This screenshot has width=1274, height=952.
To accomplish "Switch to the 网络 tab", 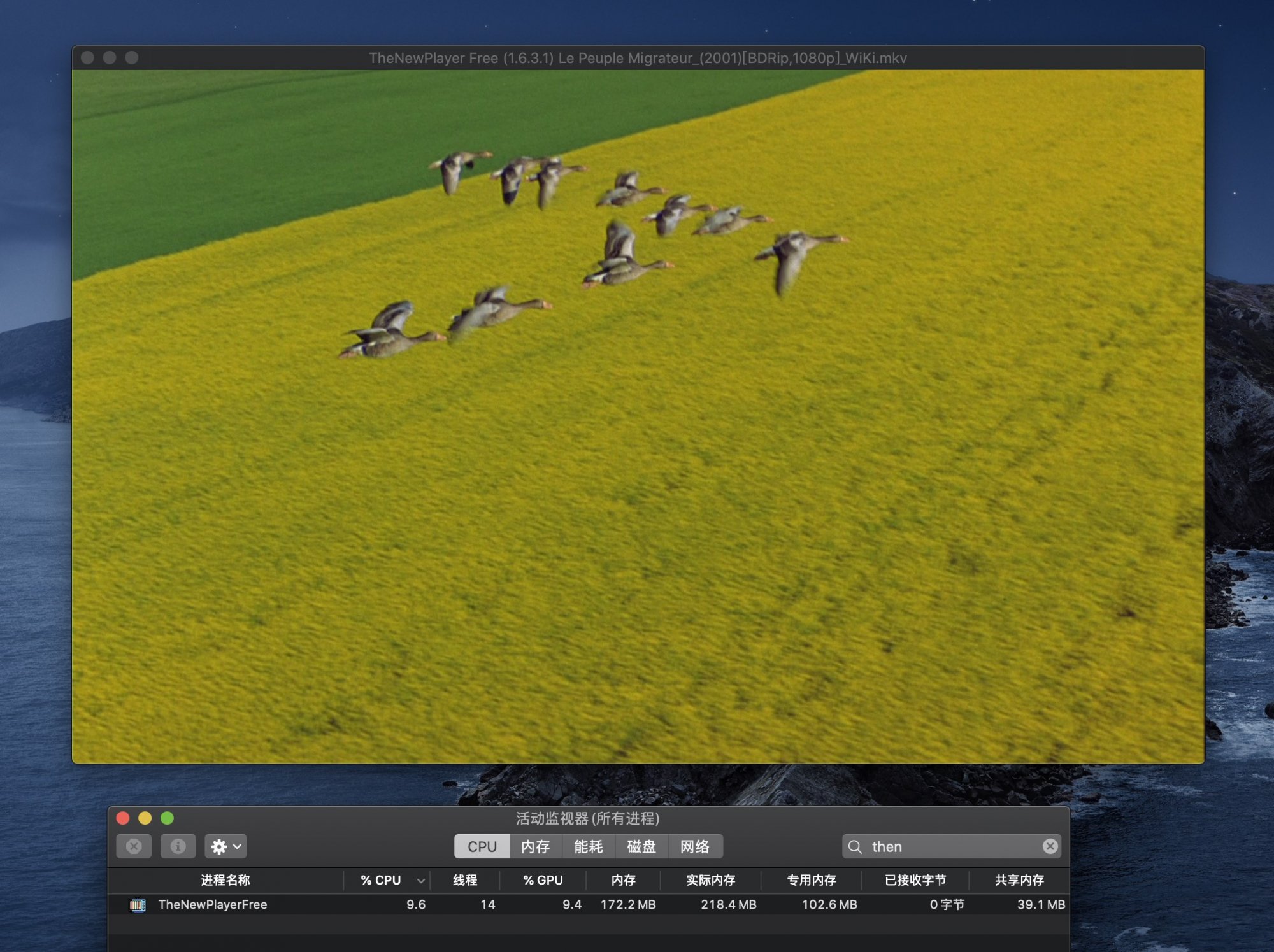I will point(695,846).
